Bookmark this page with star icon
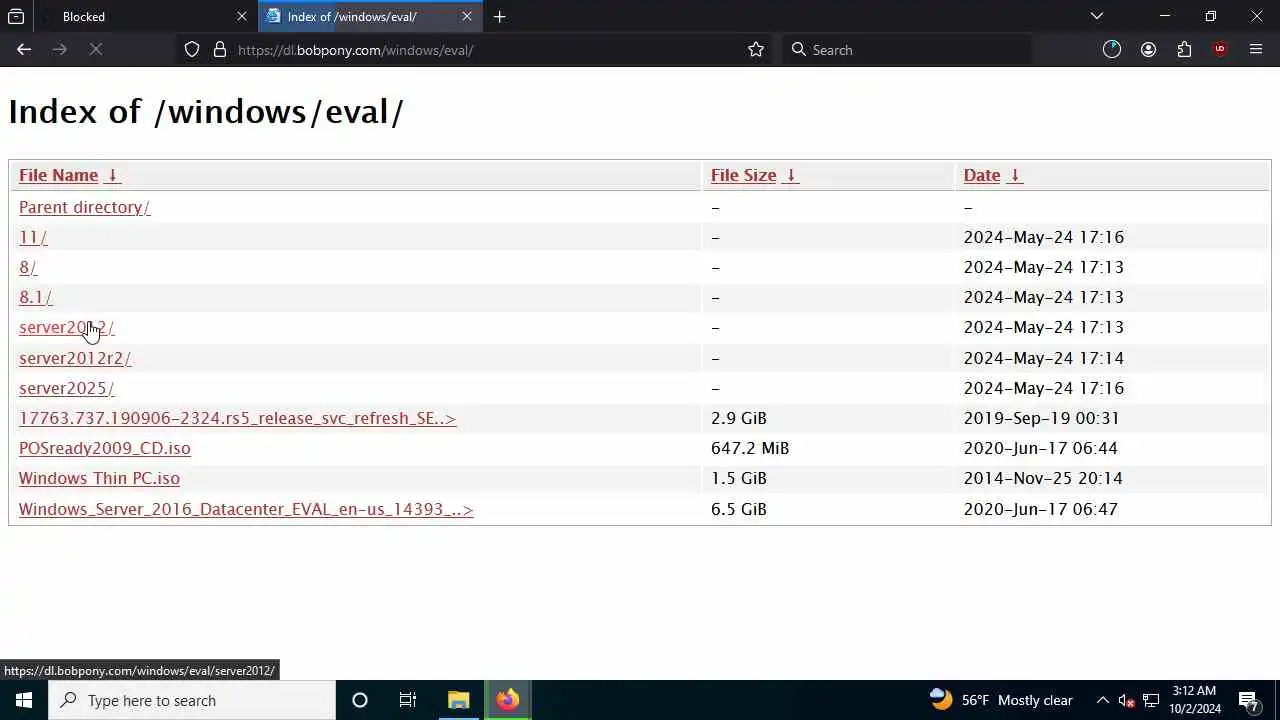This screenshot has width=1280, height=720. point(756,49)
